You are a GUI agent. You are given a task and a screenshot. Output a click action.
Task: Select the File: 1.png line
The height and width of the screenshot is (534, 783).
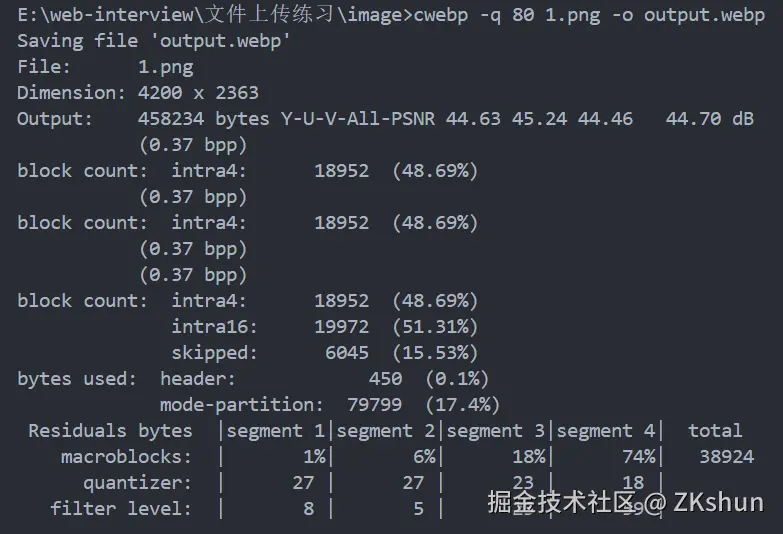[x=105, y=67]
